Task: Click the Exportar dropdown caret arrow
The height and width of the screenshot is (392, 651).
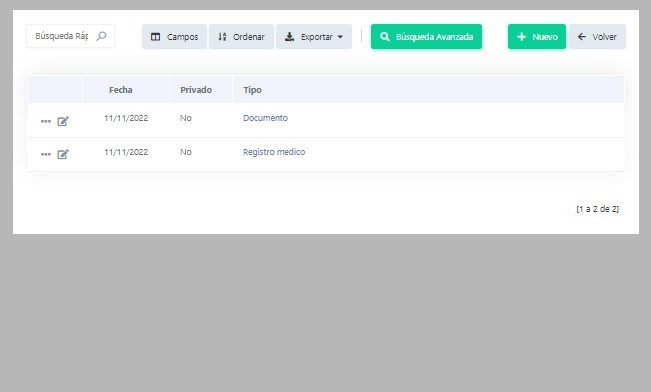Action: click(x=340, y=37)
